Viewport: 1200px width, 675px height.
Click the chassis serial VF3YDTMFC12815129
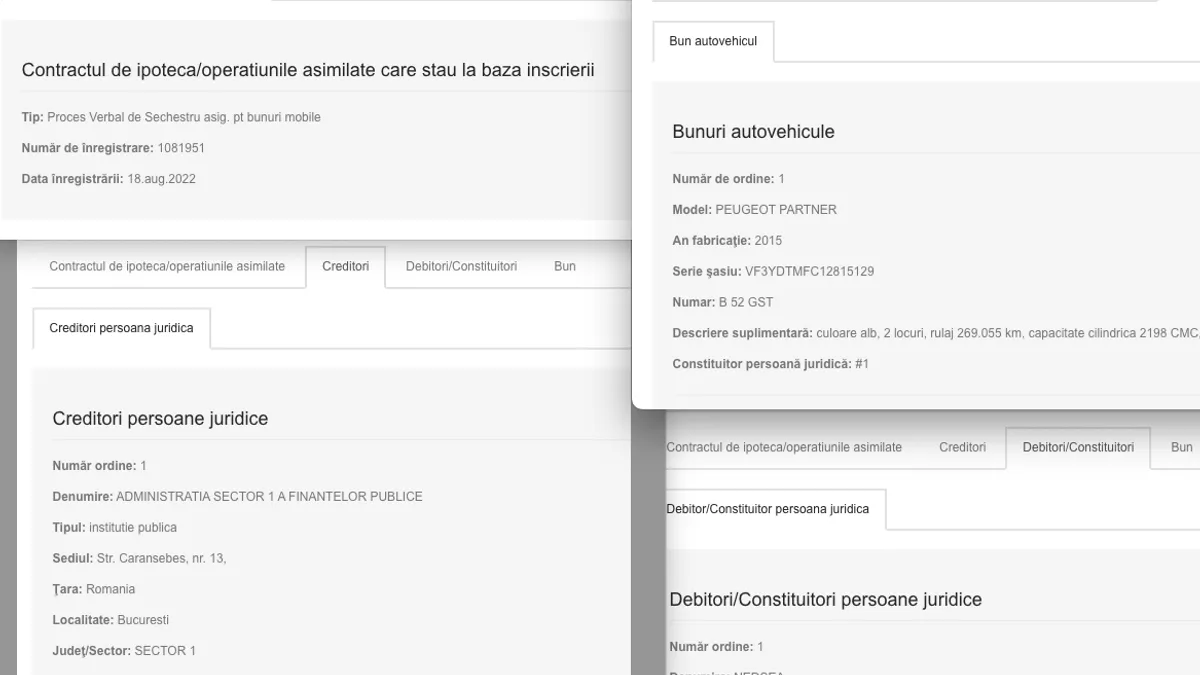[x=809, y=271]
